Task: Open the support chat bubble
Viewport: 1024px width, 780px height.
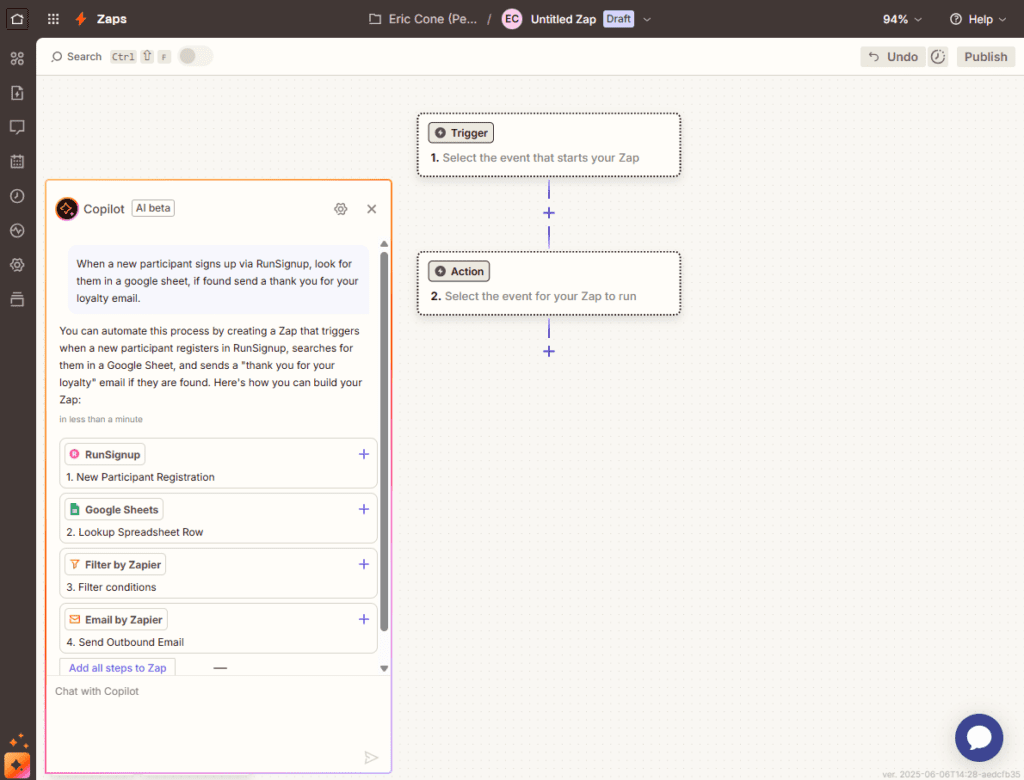Action: (978, 738)
